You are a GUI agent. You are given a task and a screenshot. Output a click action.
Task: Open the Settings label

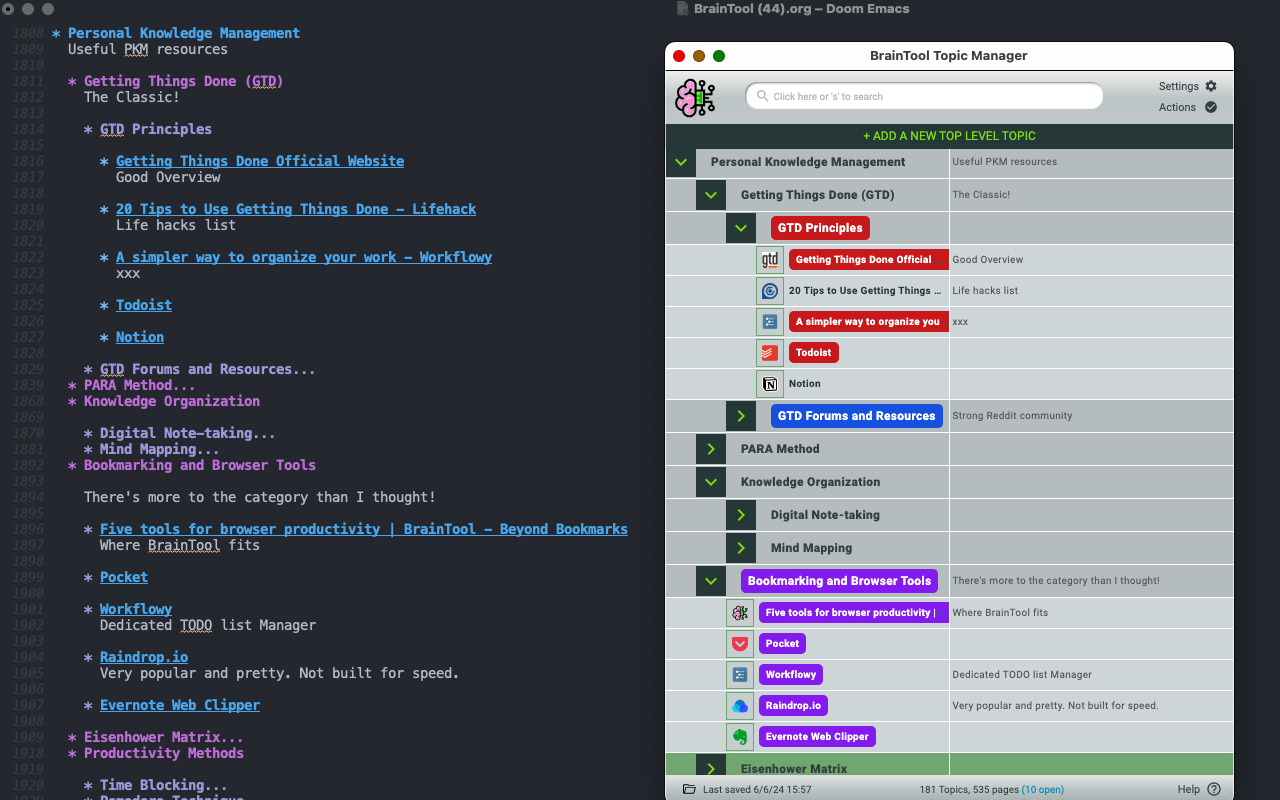[1178, 86]
